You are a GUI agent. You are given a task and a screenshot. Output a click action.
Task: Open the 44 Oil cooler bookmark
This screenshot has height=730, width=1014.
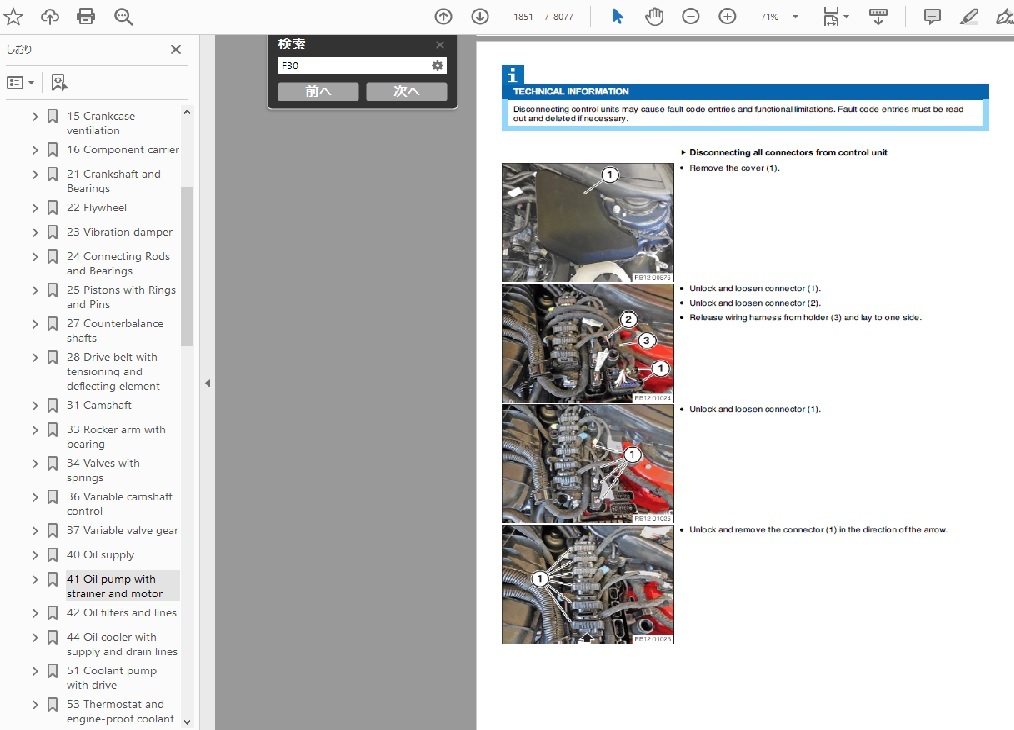point(122,644)
